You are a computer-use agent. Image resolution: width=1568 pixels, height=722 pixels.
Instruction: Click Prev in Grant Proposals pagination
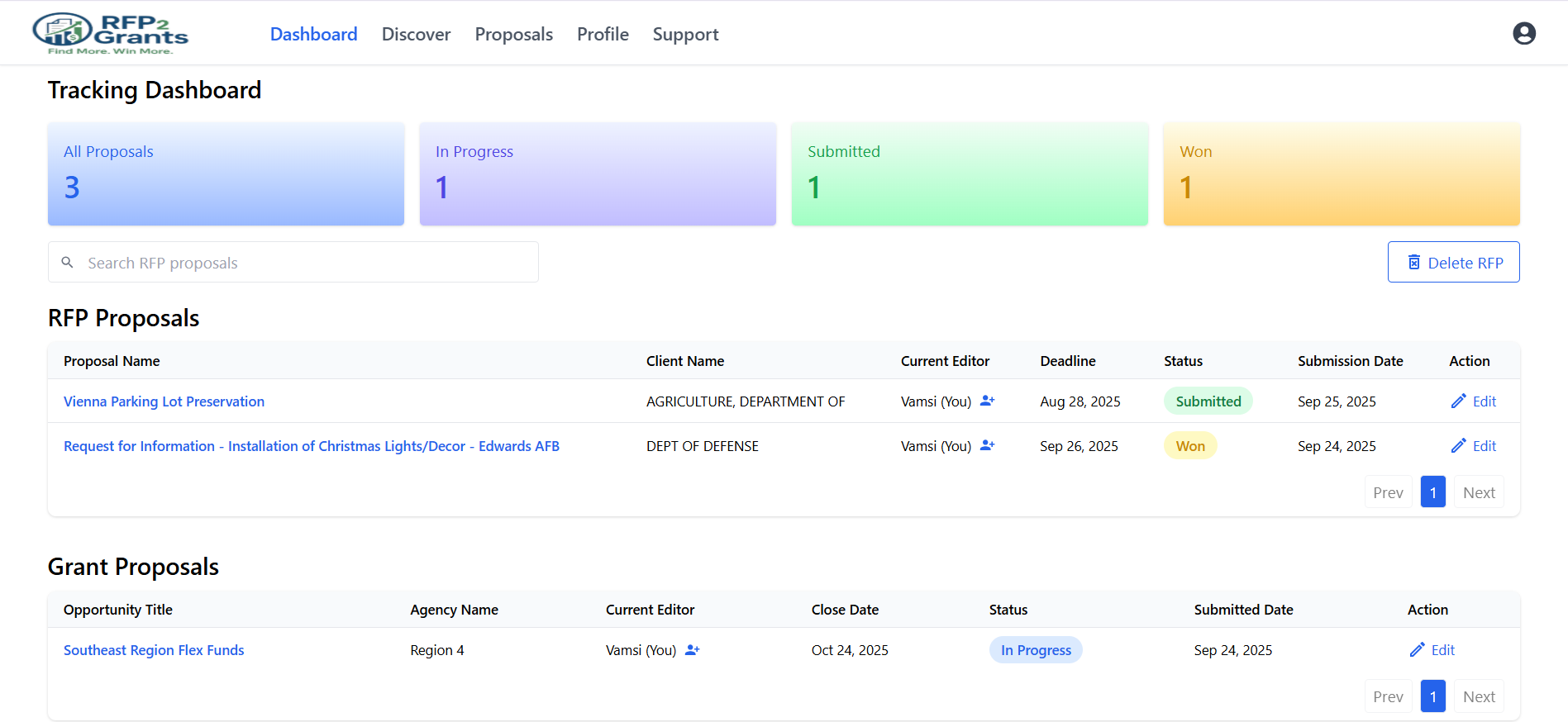click(x=1388, y=696)
